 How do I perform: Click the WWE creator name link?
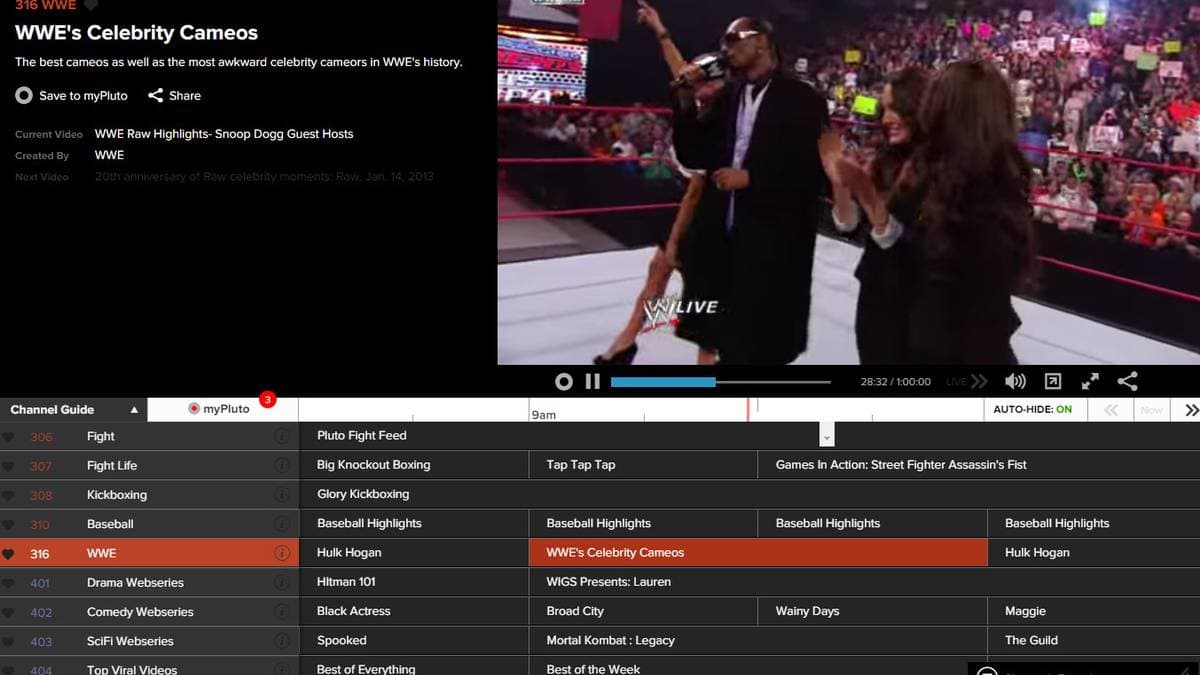[x=109, y=155]
